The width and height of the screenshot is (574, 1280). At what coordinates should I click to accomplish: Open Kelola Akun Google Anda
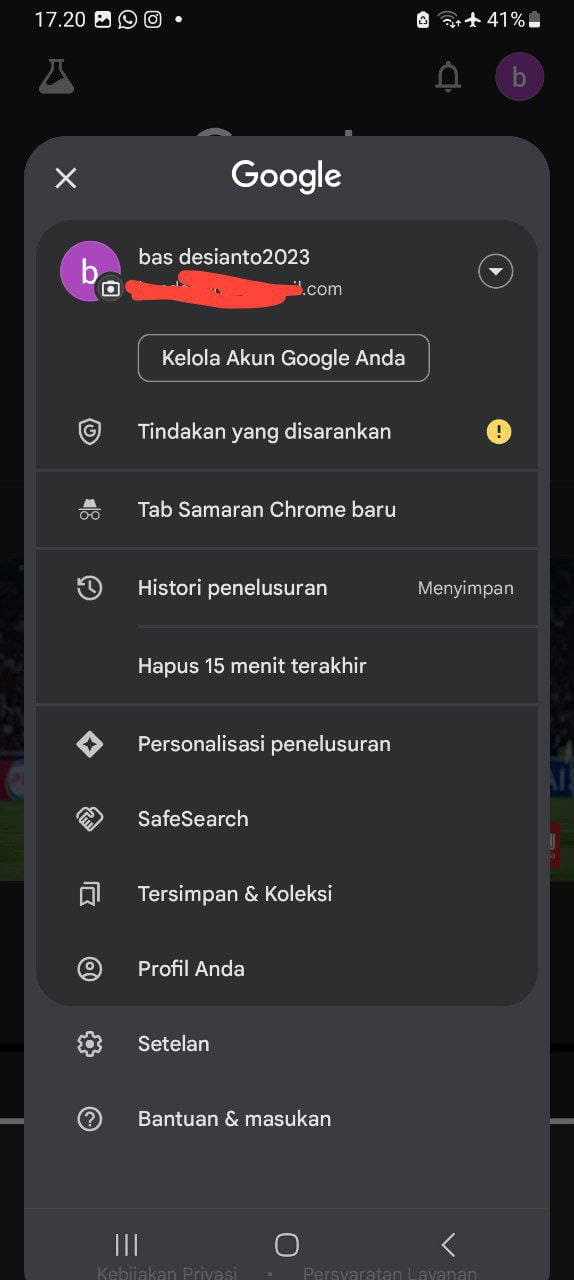pos(283,358)
